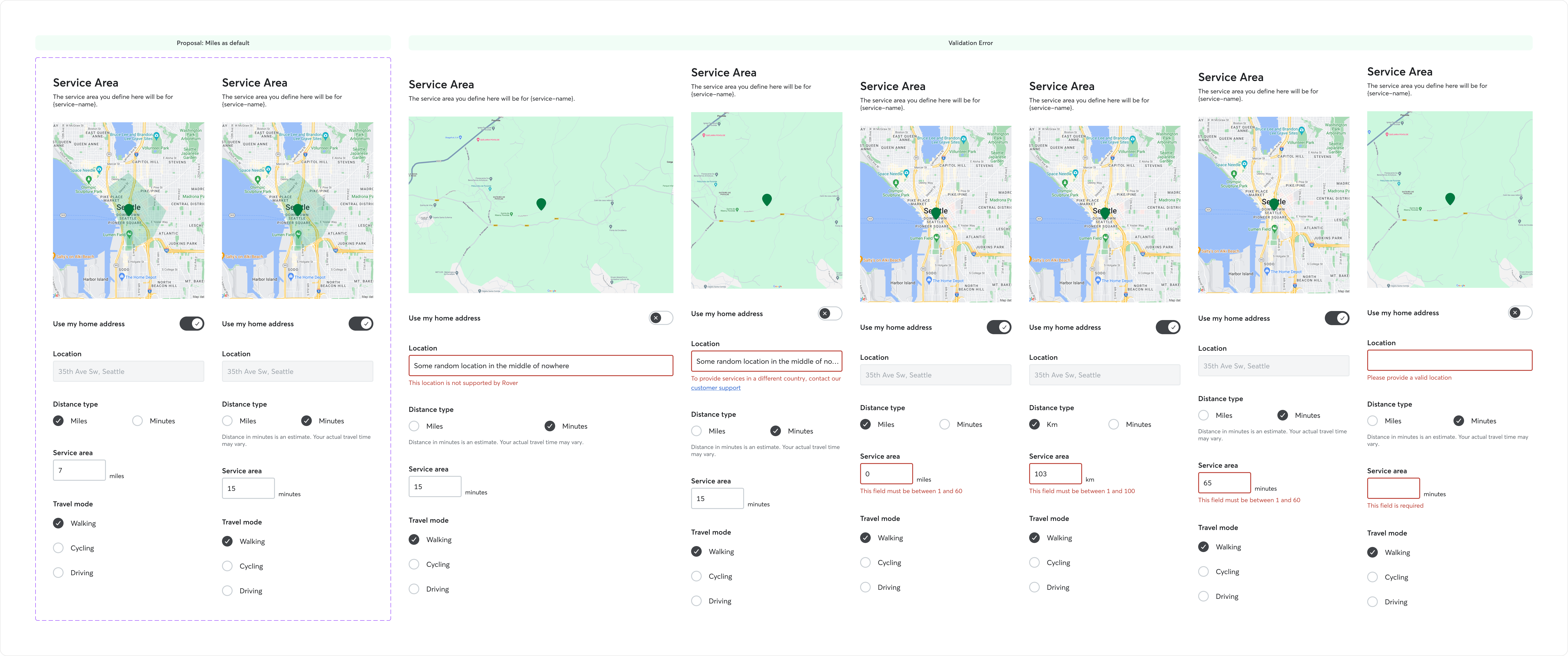Turn off home address toggle in Proposal panel with Minutes selected

(x=361, y=324)
